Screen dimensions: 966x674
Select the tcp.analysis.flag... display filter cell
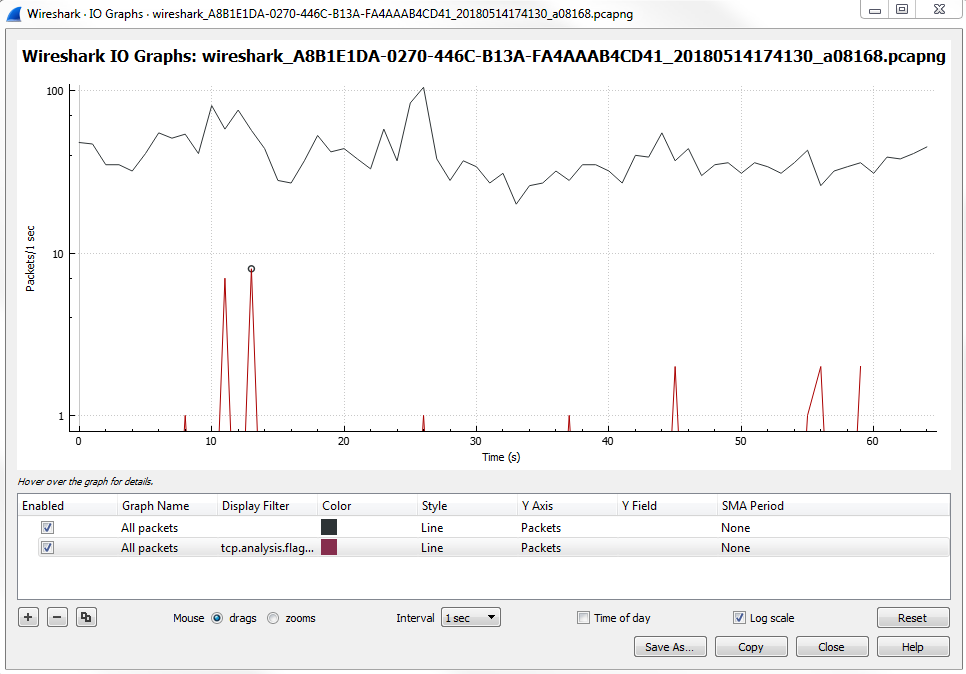pyautogui.click(x=267, y=548)
